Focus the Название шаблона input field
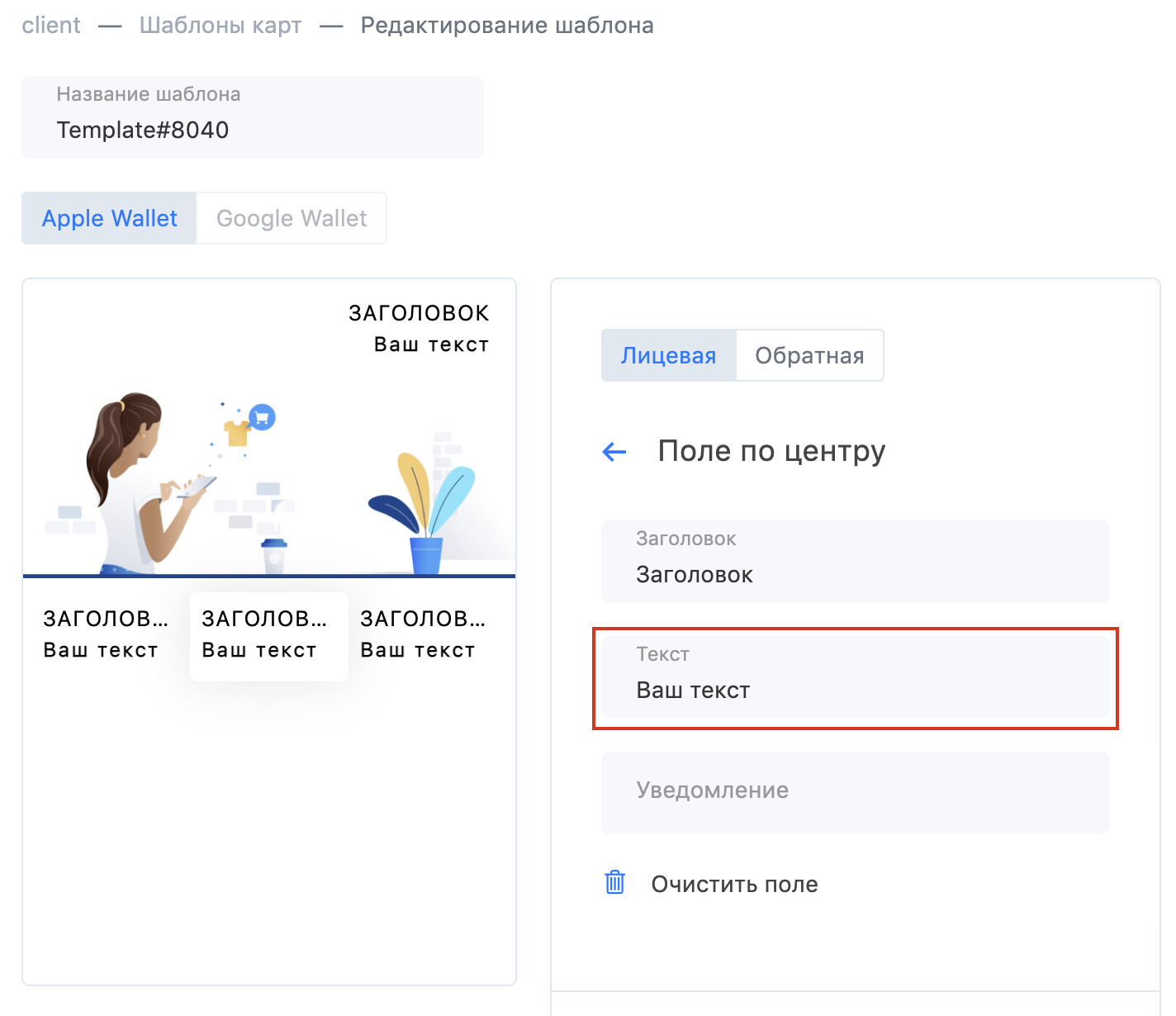Viewport: 1176px width, 1016px height. (x=253, y=117)
